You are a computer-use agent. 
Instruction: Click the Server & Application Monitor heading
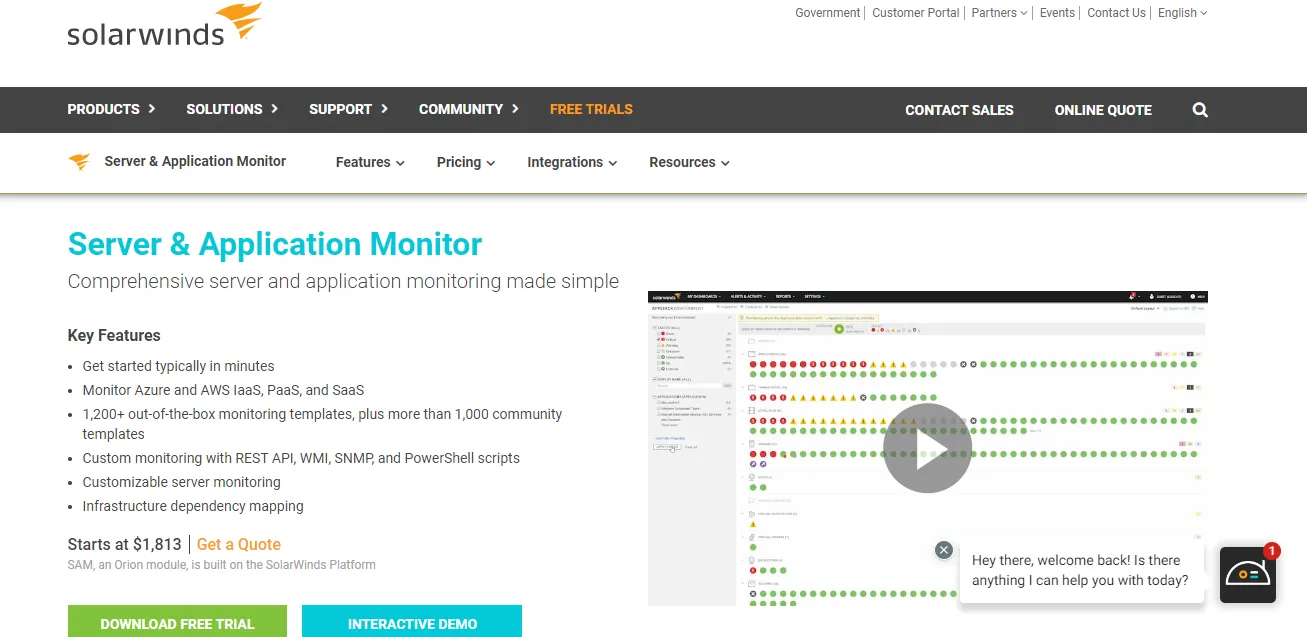click(x=275, y=244)
